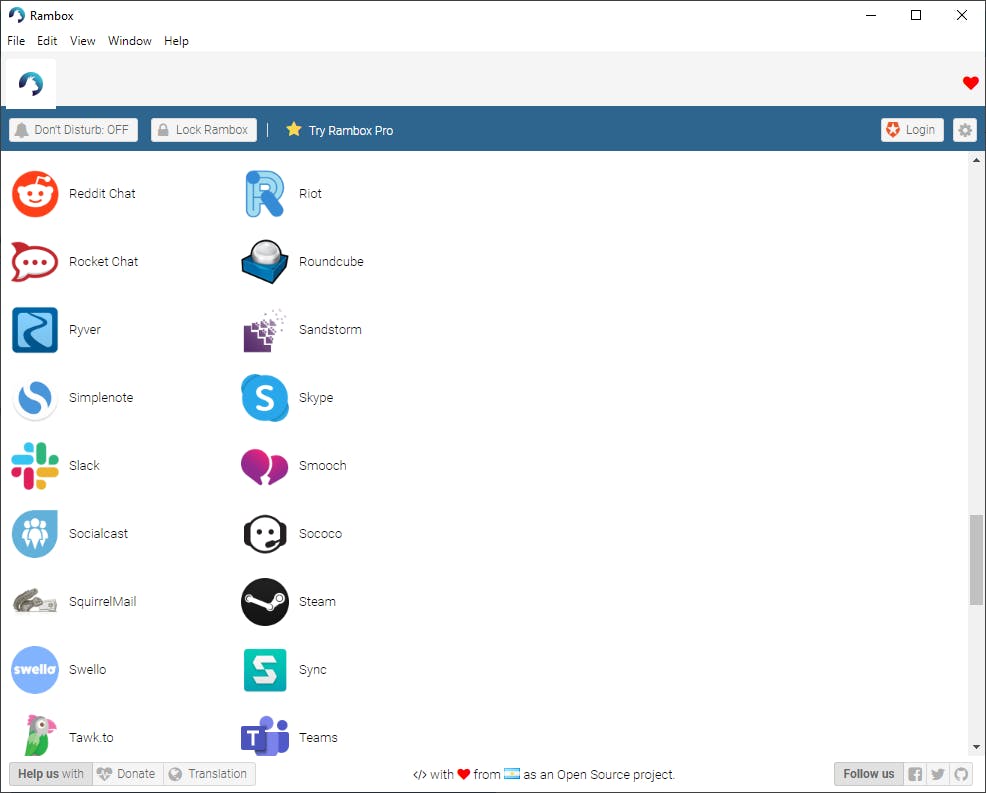The image size is (986, 793).
Task: Open the Help menu
Action: 176,41
